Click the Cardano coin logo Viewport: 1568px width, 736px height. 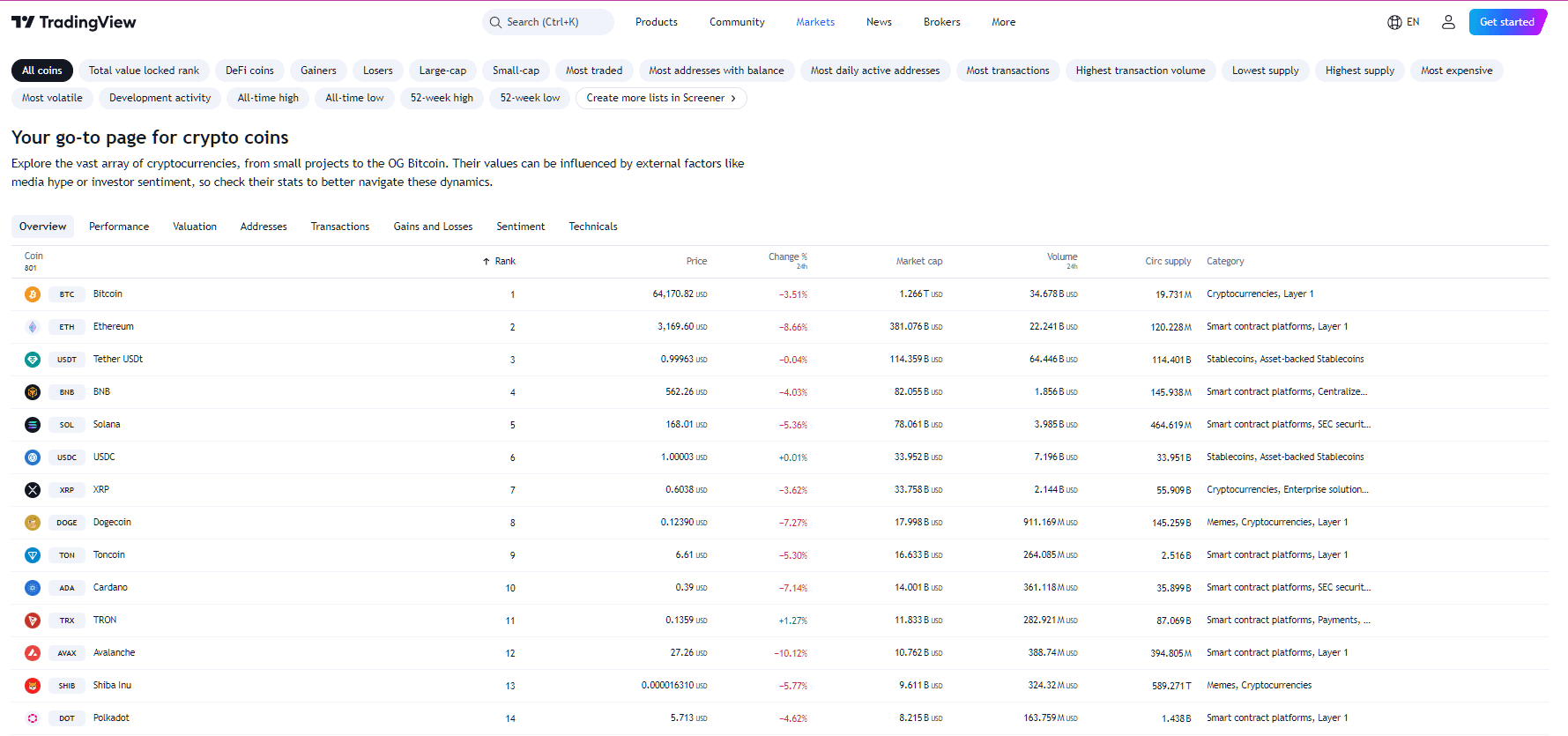pos(33,588)
